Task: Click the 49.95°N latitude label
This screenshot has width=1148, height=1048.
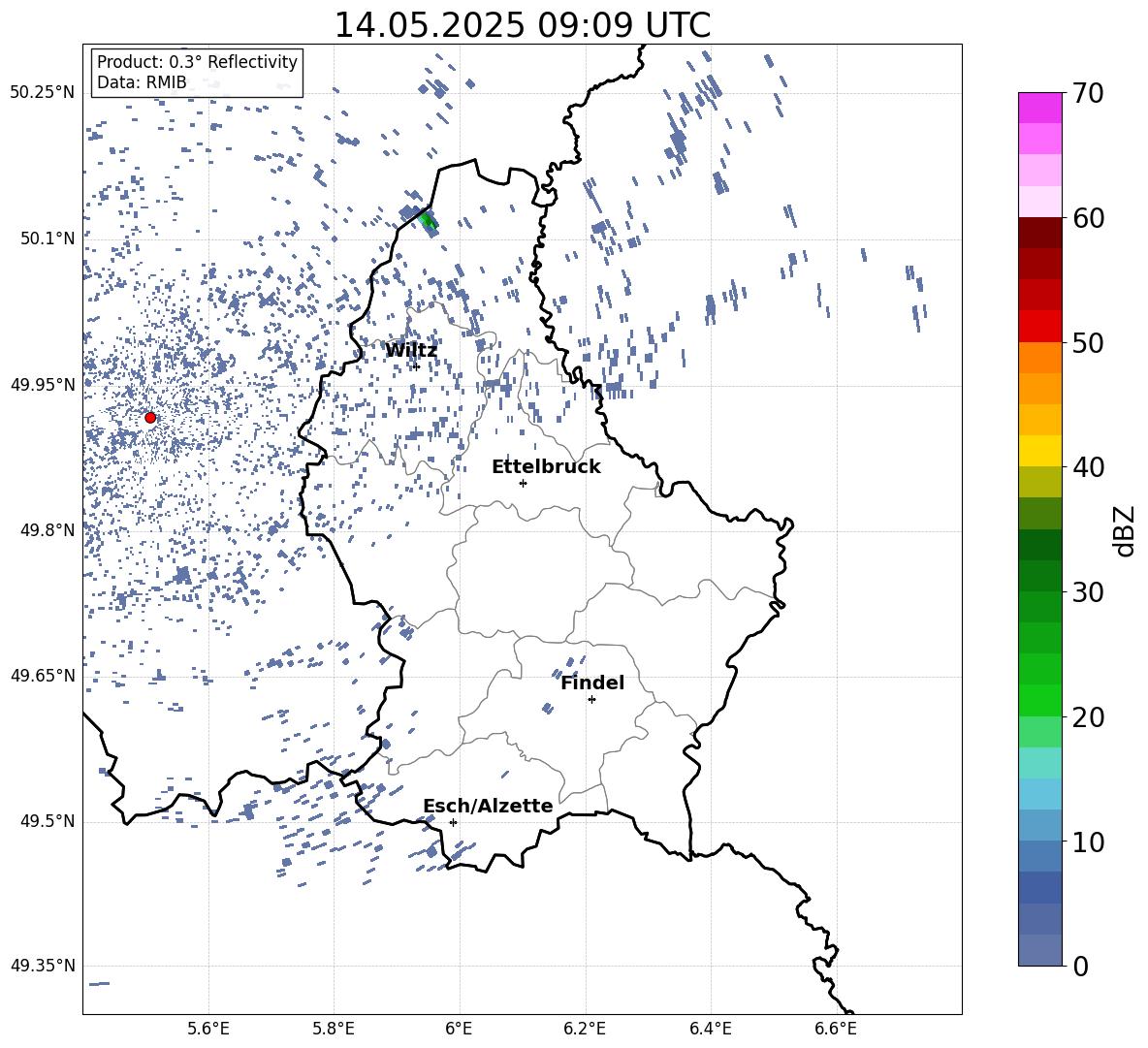Action: point(43,385)
